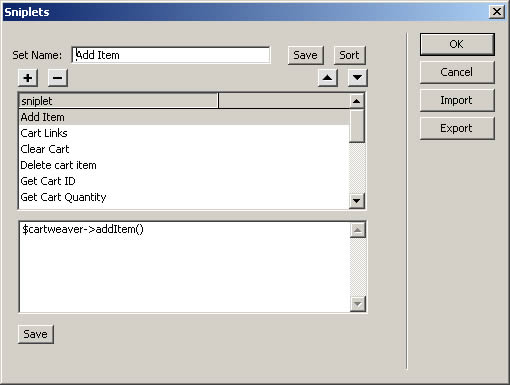Click the sniplet list scroll-down arrow
This screenshot has width=510, height=385.
coord(356,201)
